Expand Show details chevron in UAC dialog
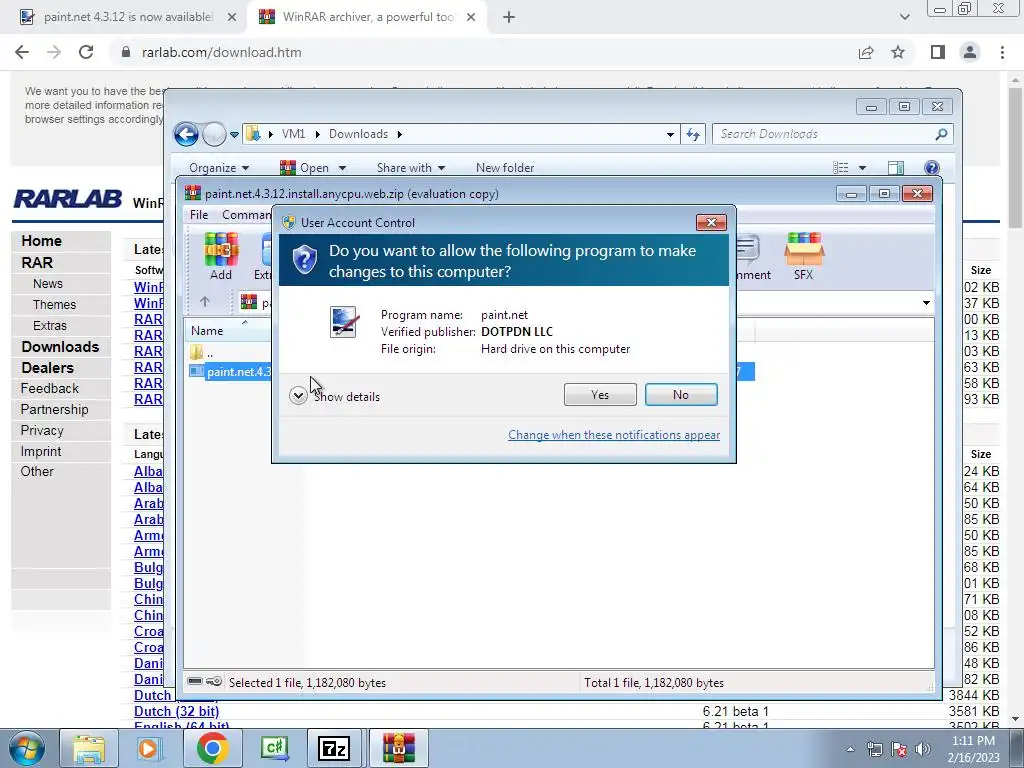The width and height of the screenshot is (1024, 768). point(298,396)
